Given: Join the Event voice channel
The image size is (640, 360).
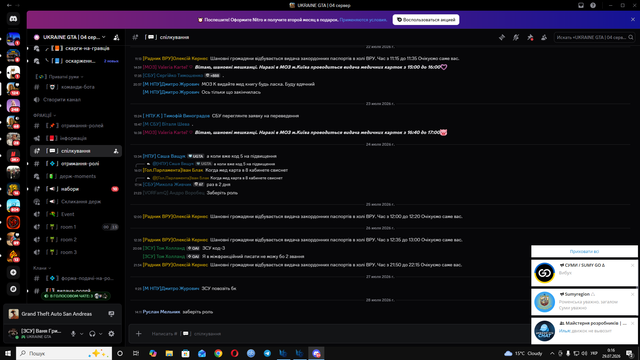Looking at the screenshot, I should pyautogui.click(x=76, y=214).
